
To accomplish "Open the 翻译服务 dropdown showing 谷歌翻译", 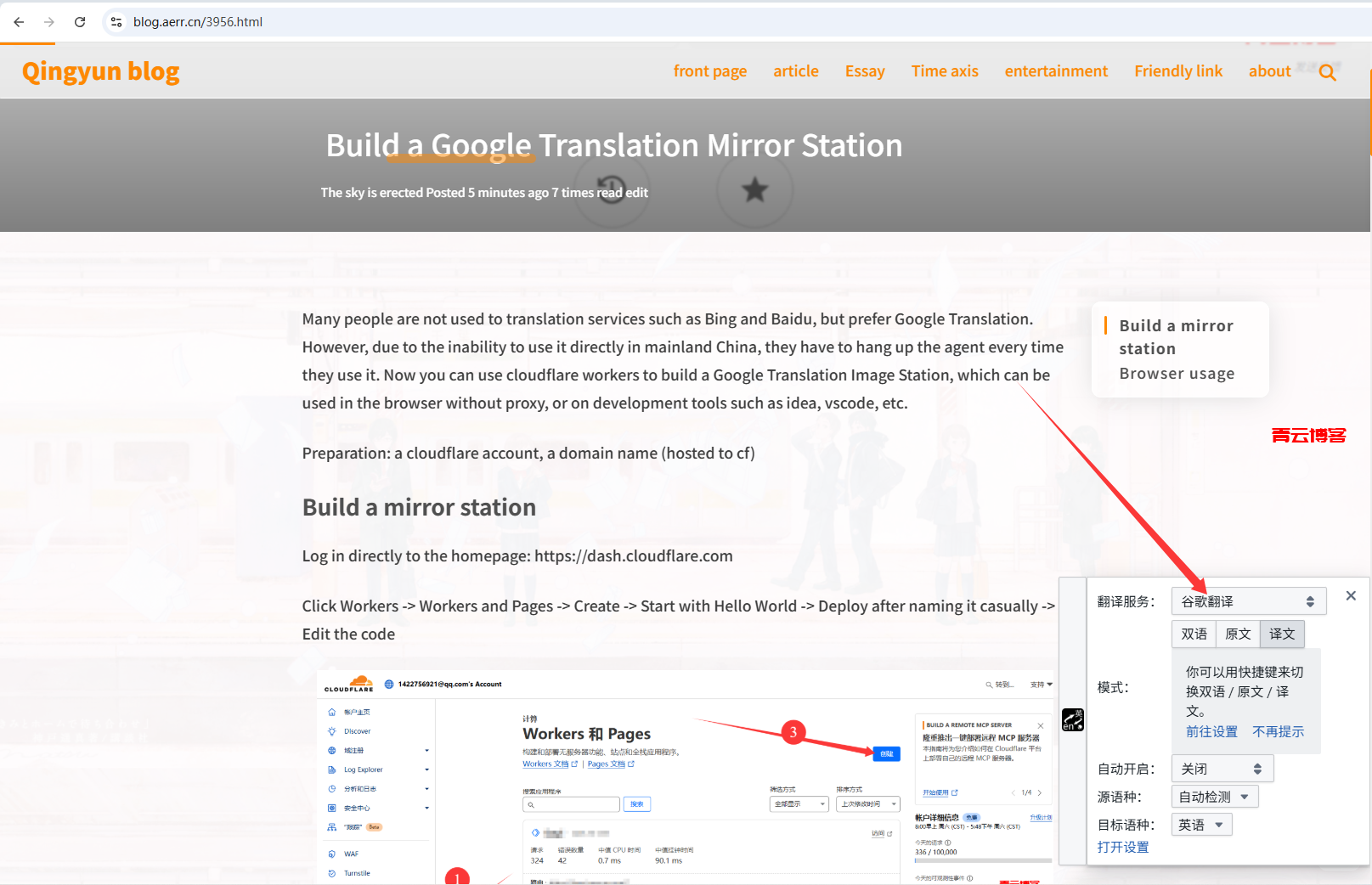I will pyautogui.click(x=1248, y=601).
